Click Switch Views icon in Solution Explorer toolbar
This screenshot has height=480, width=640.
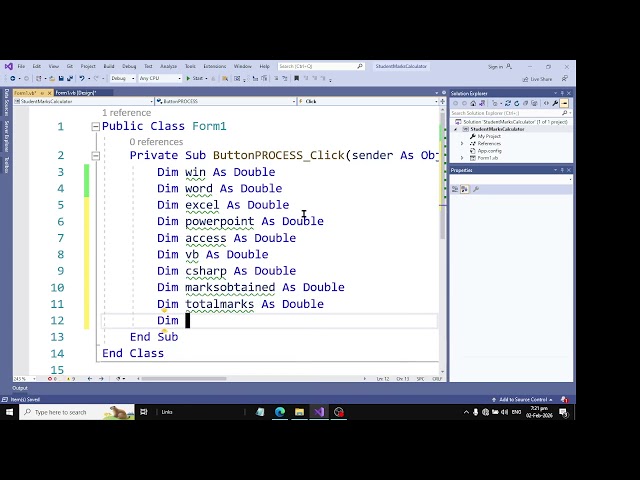[x=482, y=103]
